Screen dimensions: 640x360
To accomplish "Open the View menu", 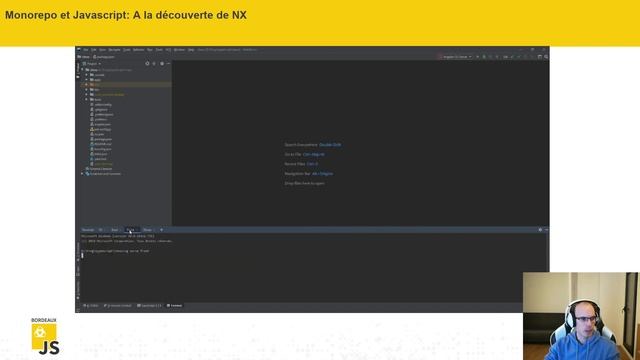I will (102, 50).
